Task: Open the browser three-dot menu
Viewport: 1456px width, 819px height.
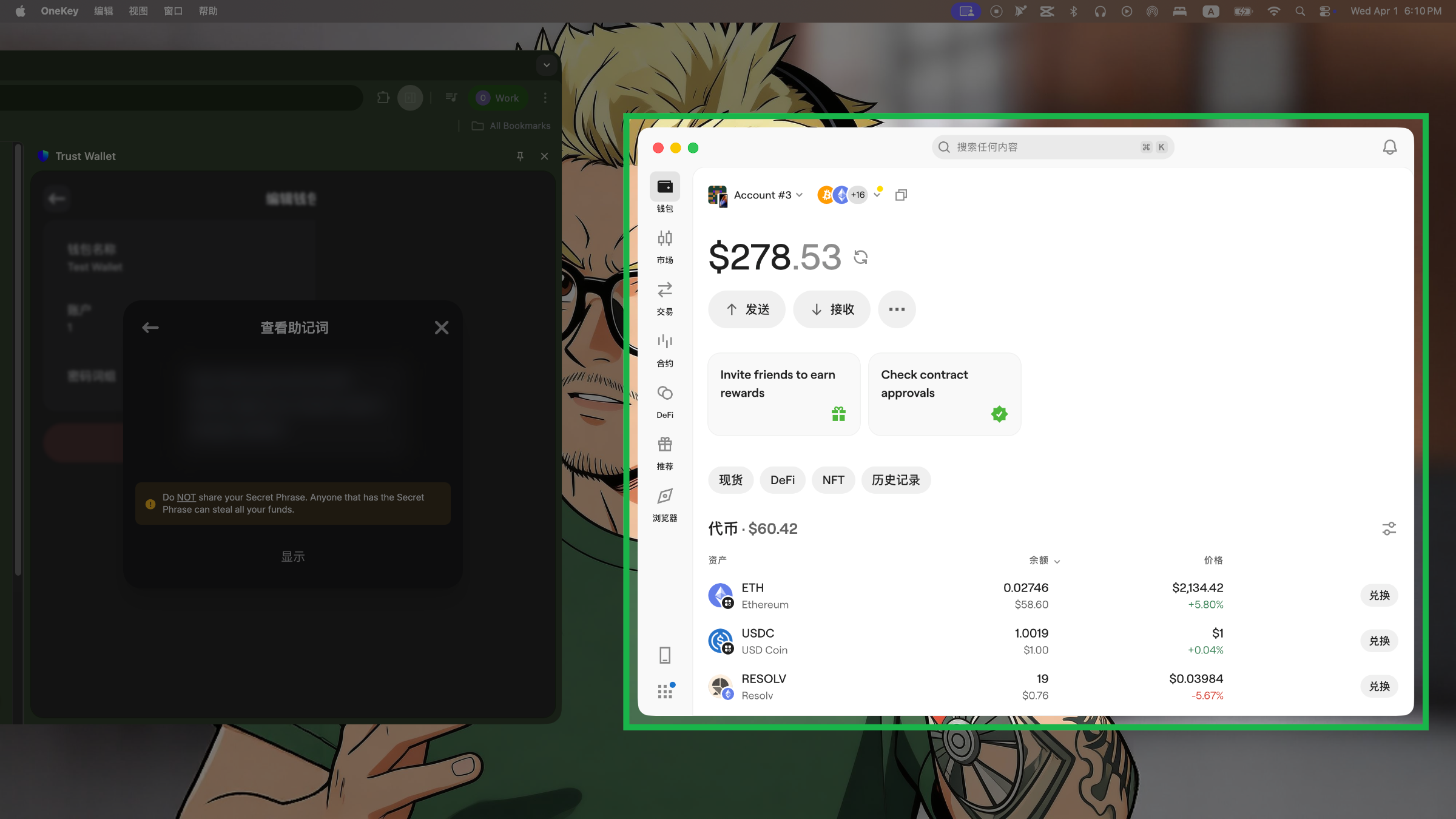Action: tap(545, 98)
